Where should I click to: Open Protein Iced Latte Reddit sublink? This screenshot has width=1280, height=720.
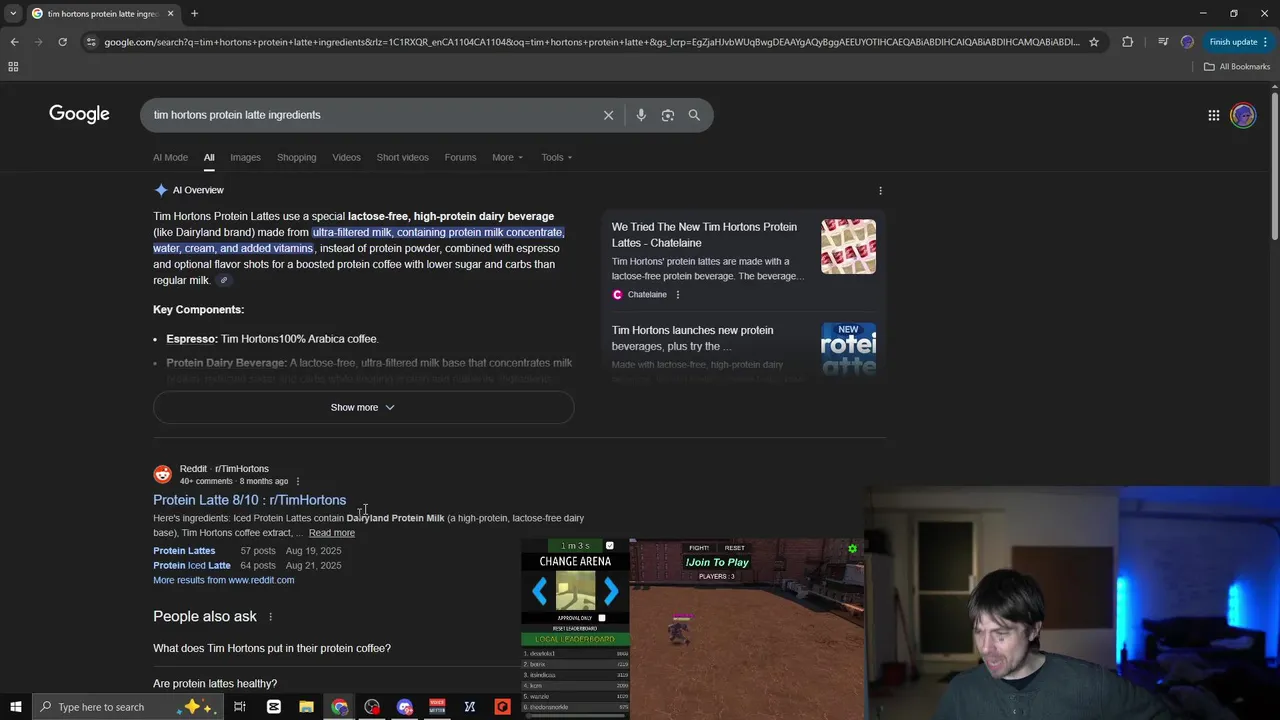pos(192,565)
